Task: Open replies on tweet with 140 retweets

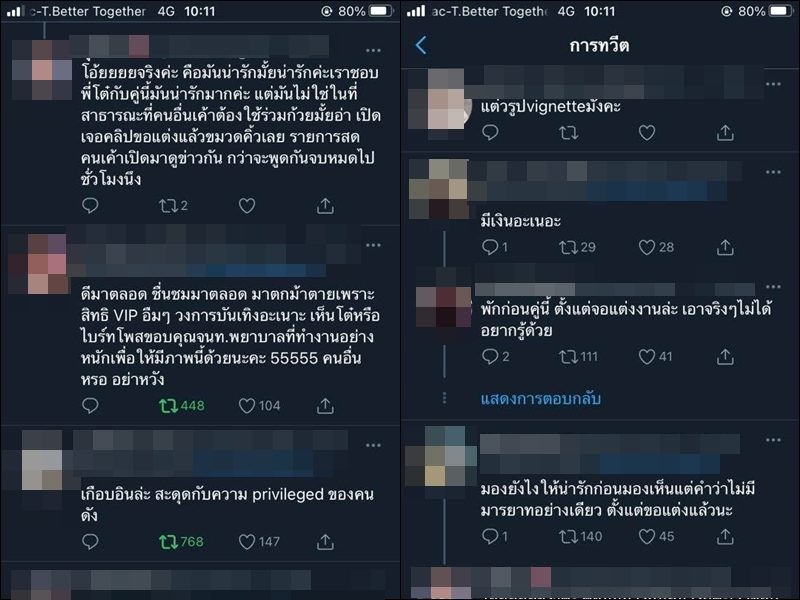Action: 494,536
